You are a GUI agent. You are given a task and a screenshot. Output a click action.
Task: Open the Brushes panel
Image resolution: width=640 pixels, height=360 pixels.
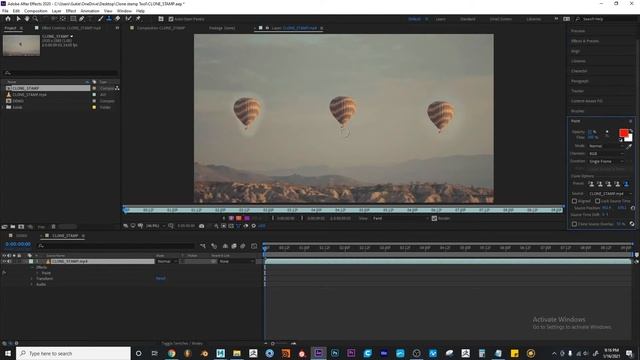(x=577, y=111)
